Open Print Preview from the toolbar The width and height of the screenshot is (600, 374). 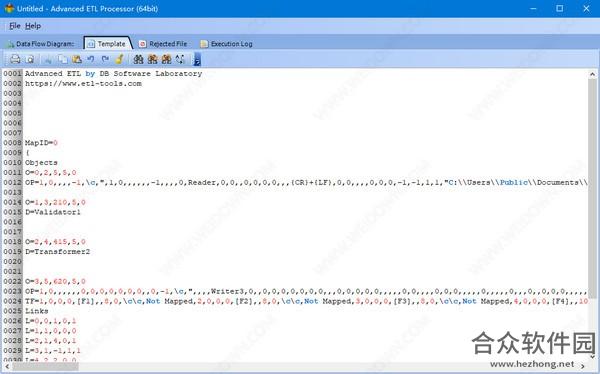[x=30, y=59]
